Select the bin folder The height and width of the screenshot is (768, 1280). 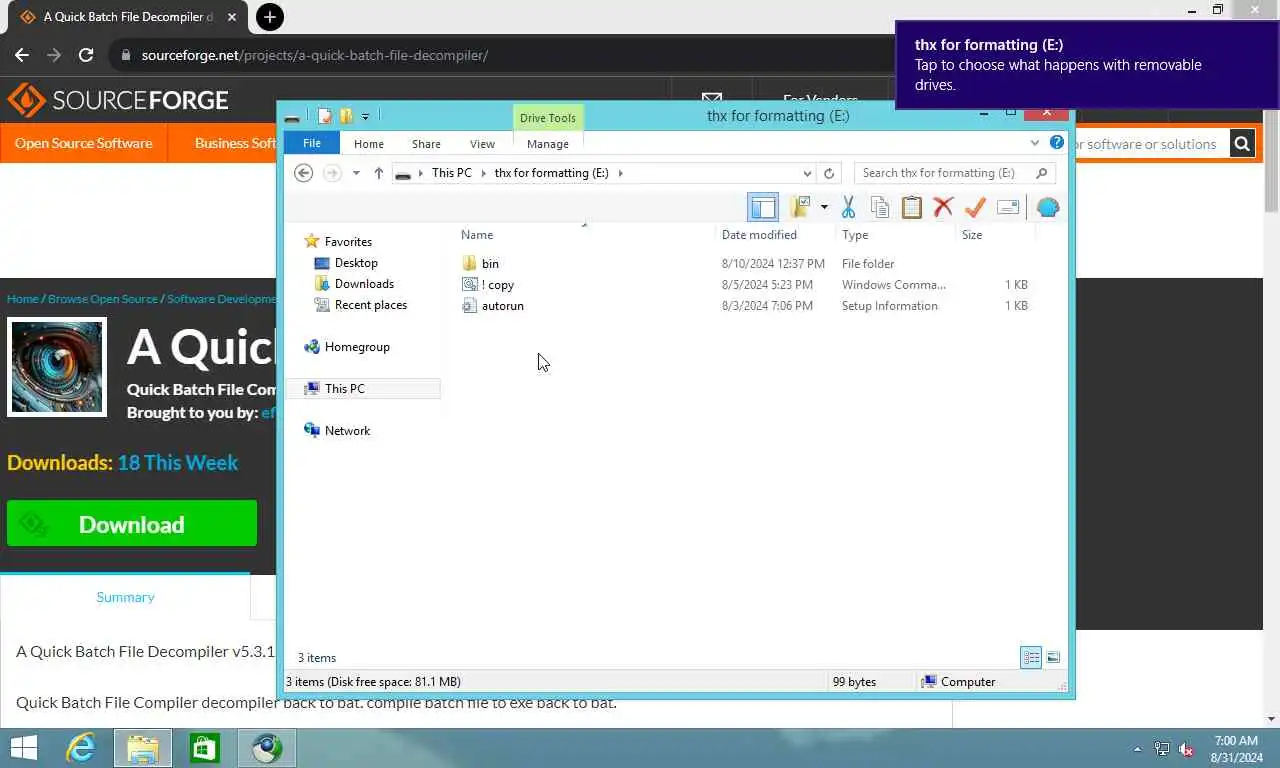point(490,264)
